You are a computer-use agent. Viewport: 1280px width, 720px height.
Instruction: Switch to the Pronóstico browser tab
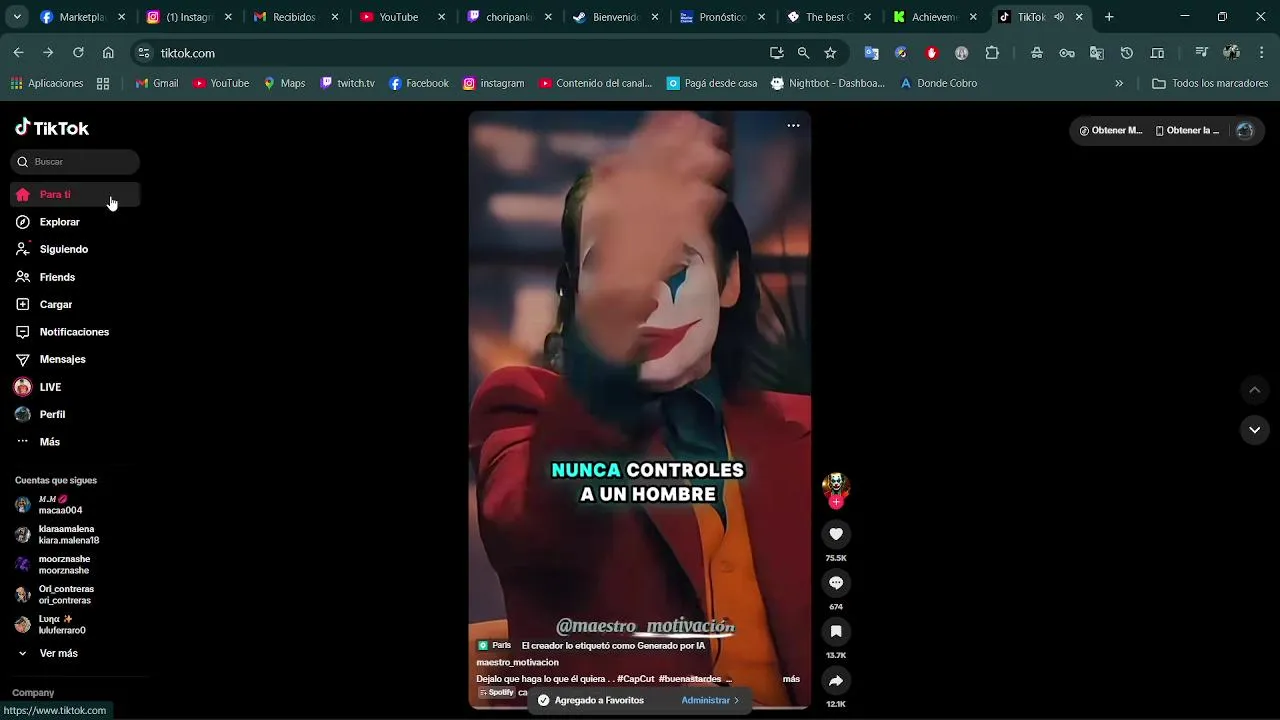point(723,17)
